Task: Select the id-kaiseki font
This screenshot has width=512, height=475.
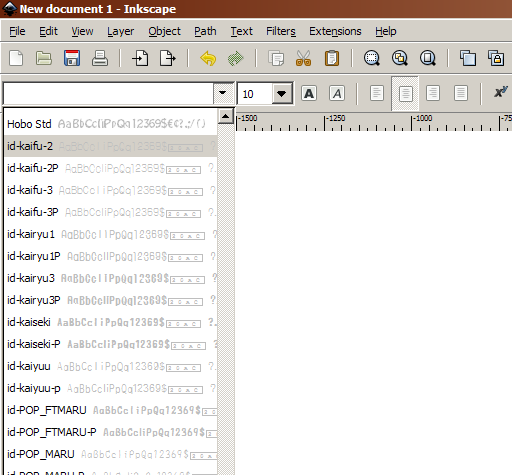Action: pos(111,322)
